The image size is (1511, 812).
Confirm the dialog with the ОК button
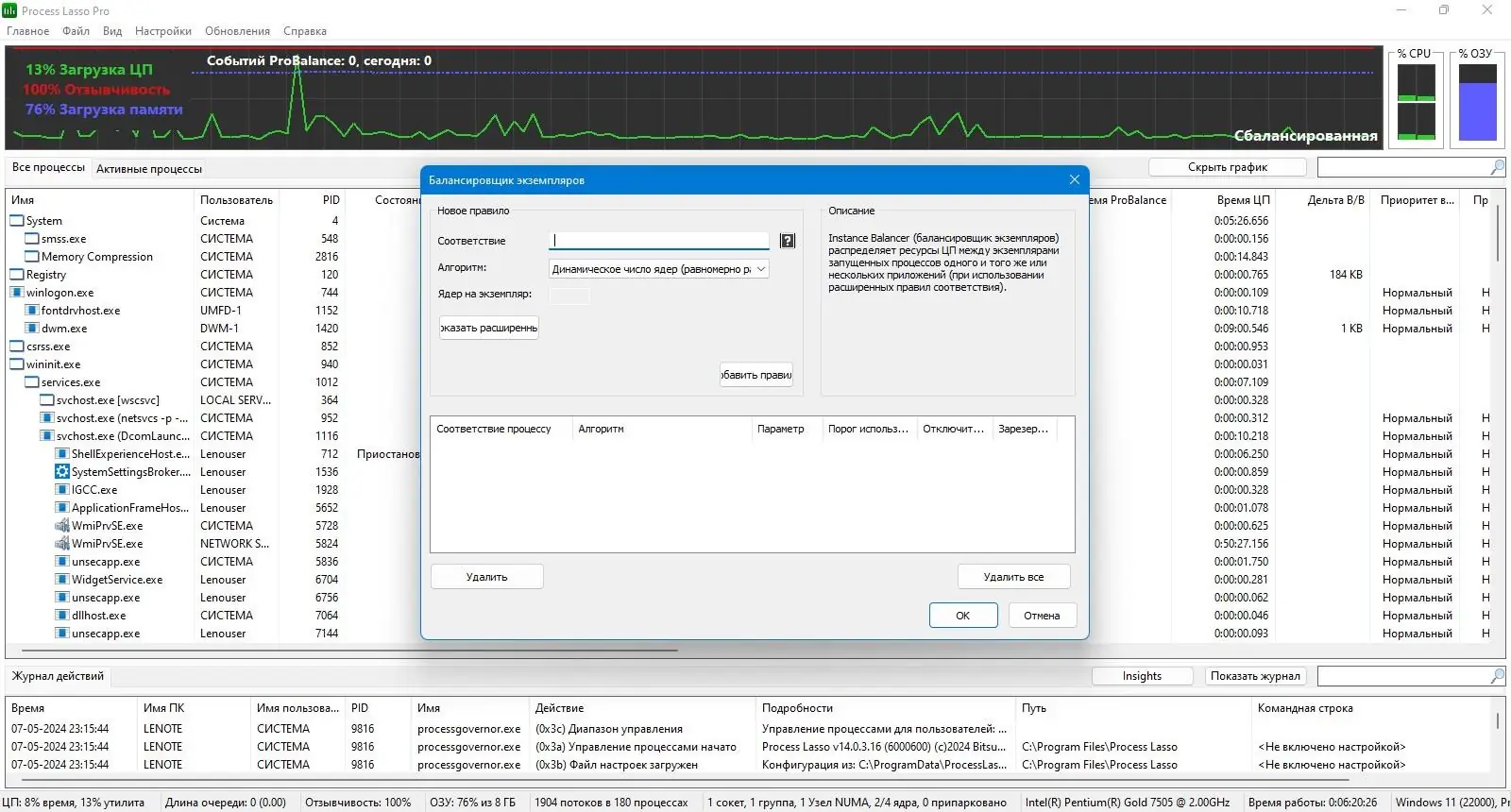[963, 616]
